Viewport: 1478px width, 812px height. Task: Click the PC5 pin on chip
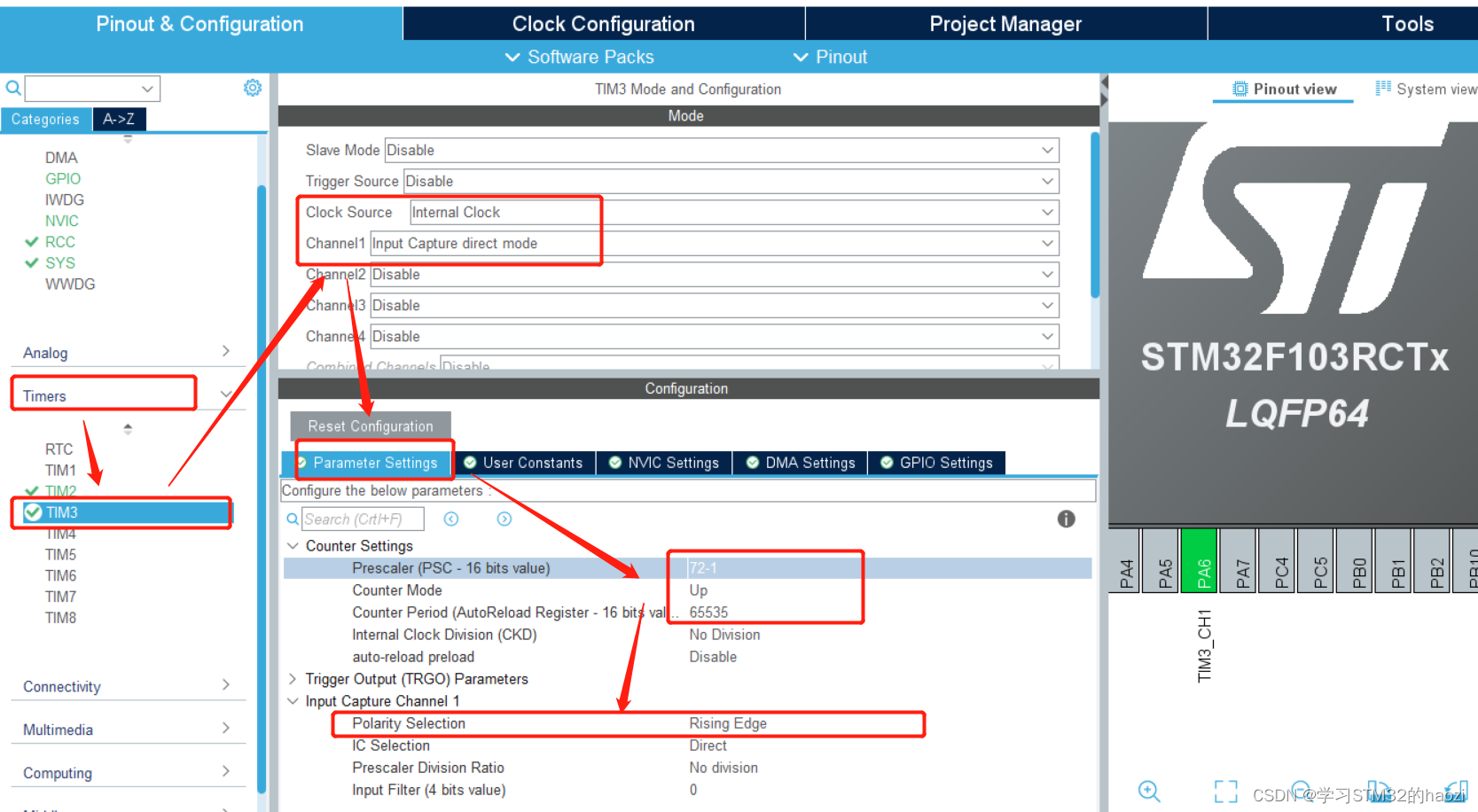pos(1317,559)
